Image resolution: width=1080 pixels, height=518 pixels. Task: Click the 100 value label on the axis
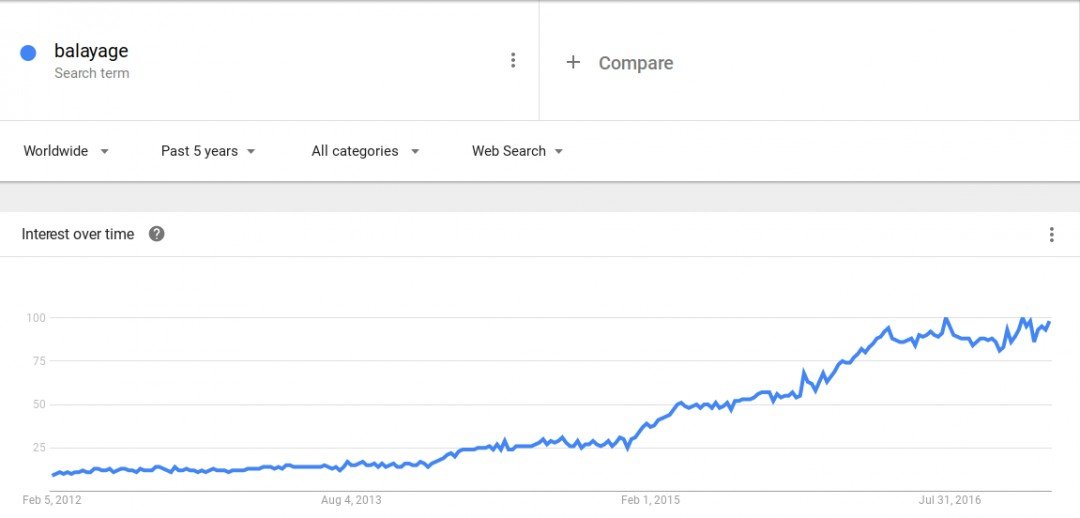coord(36,318)
